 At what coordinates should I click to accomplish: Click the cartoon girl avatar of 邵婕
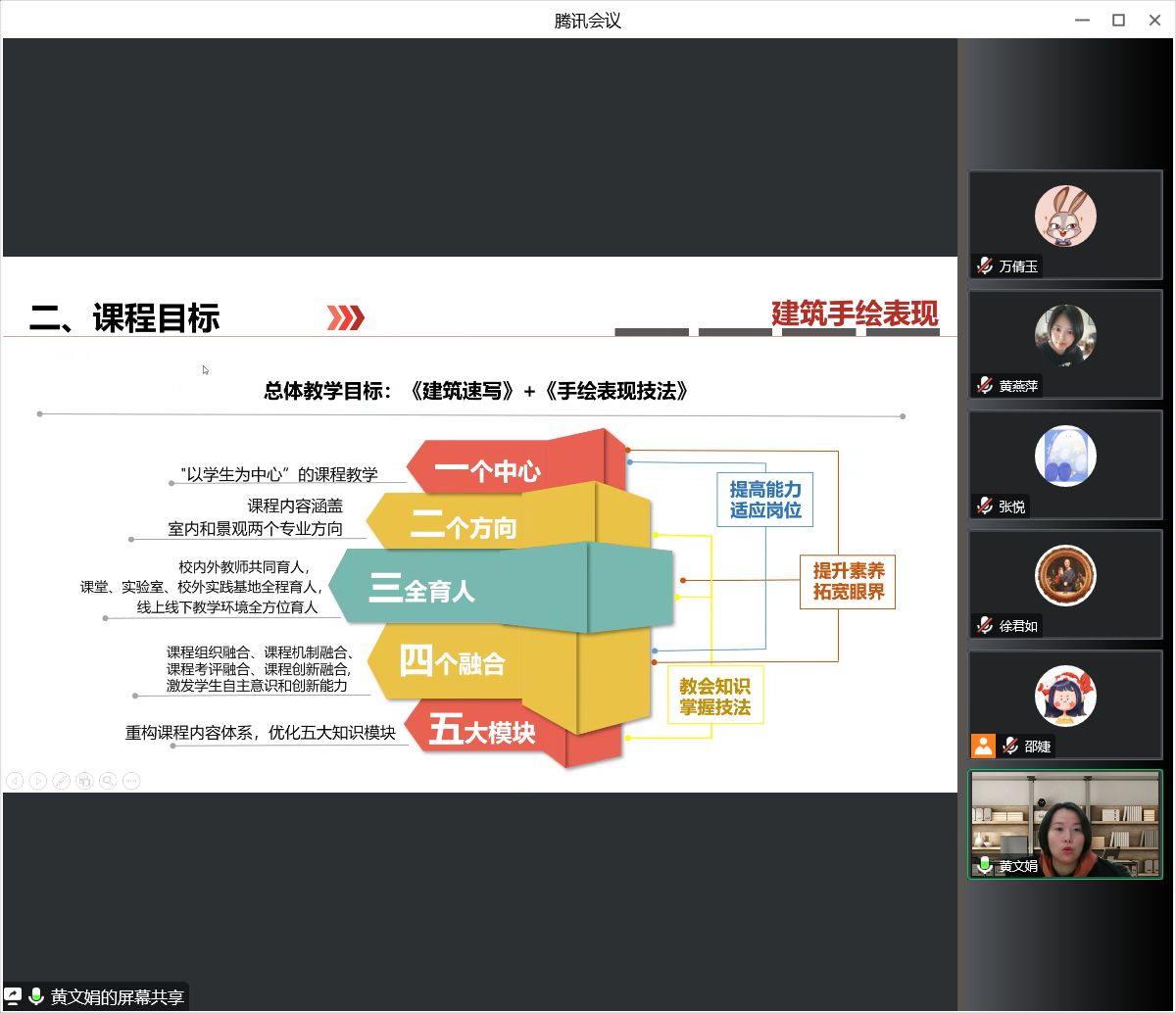click(1065, 697)
